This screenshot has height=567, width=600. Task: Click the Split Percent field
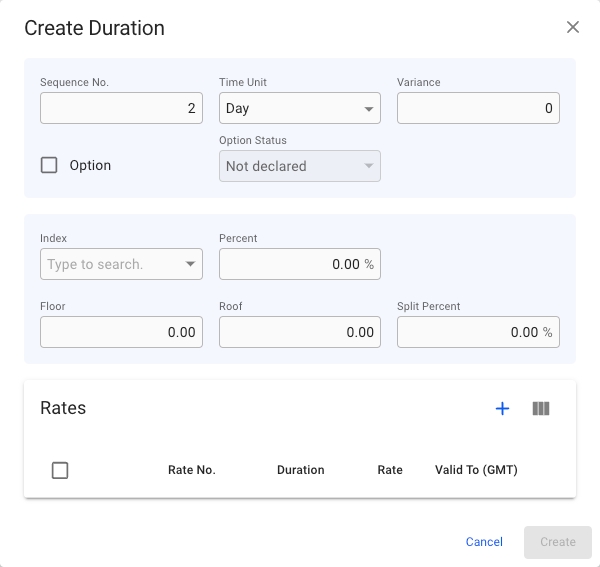pyautogui.click(x=470, y=332)
